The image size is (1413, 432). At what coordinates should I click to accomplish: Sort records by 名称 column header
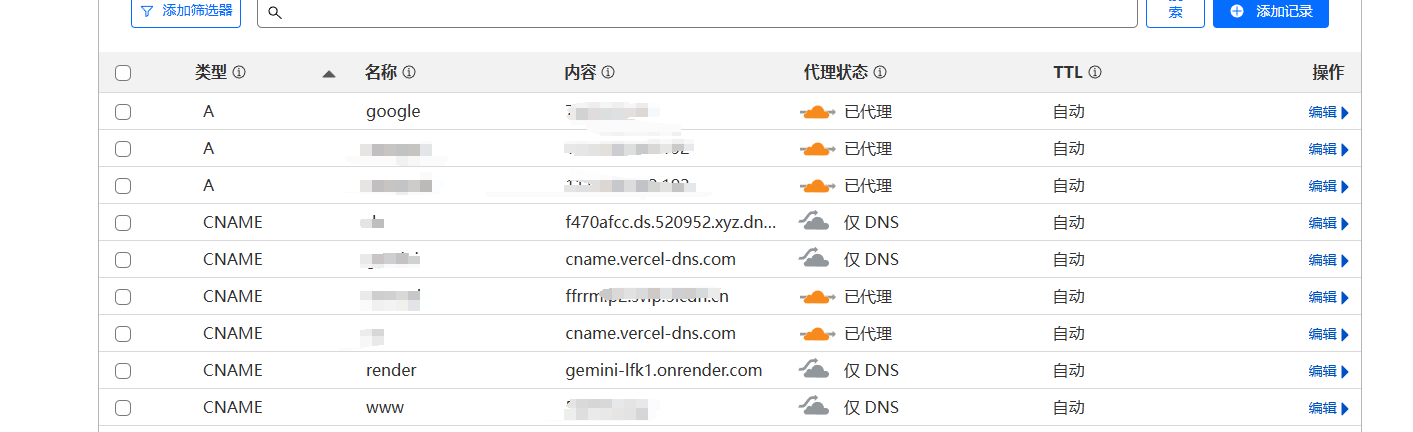(381, 73)
